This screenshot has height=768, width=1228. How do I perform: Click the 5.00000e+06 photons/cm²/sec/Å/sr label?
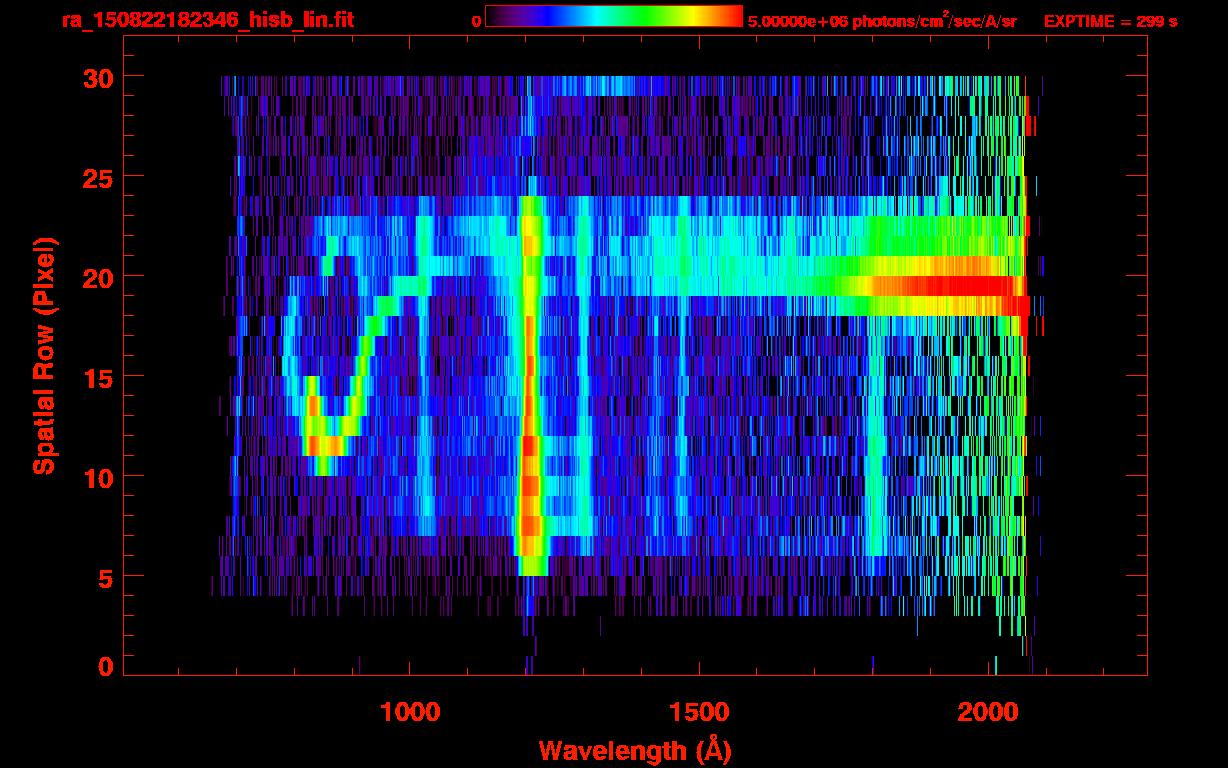tap(882, 20)
